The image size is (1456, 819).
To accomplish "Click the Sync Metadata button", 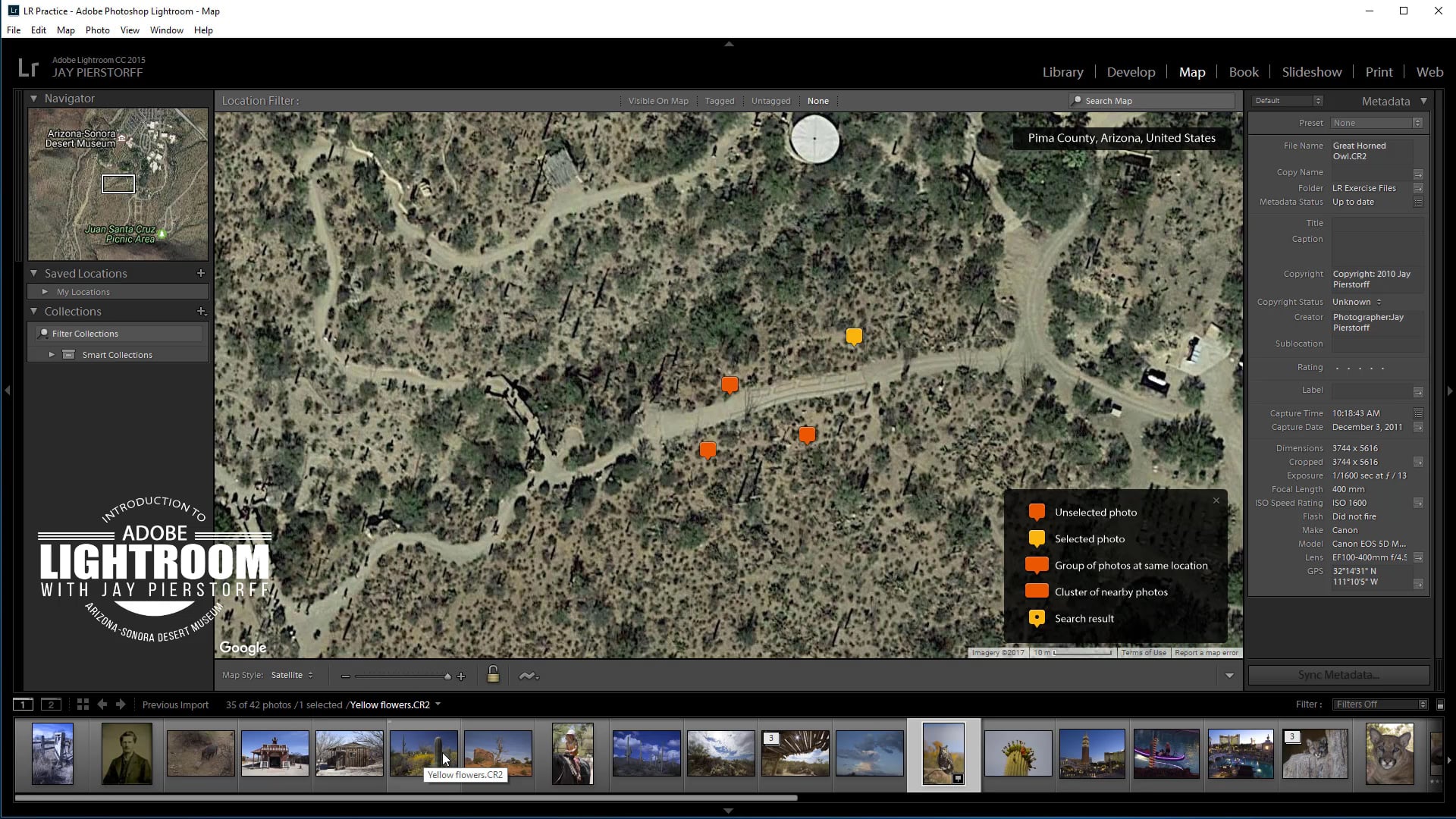I will pyautogui.click(x=1338, y=675).
